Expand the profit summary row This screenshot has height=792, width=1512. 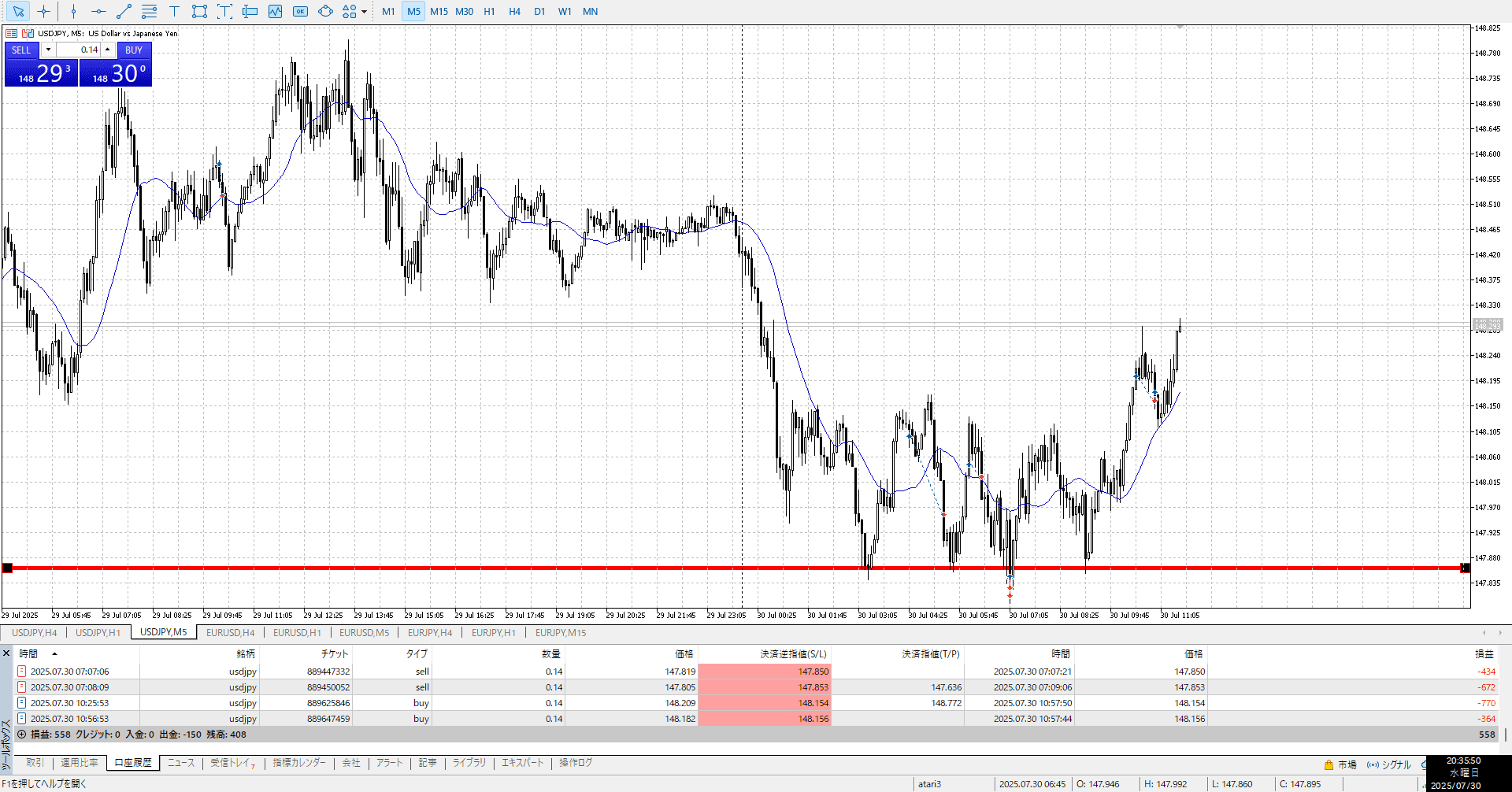[x=22, y=735]
